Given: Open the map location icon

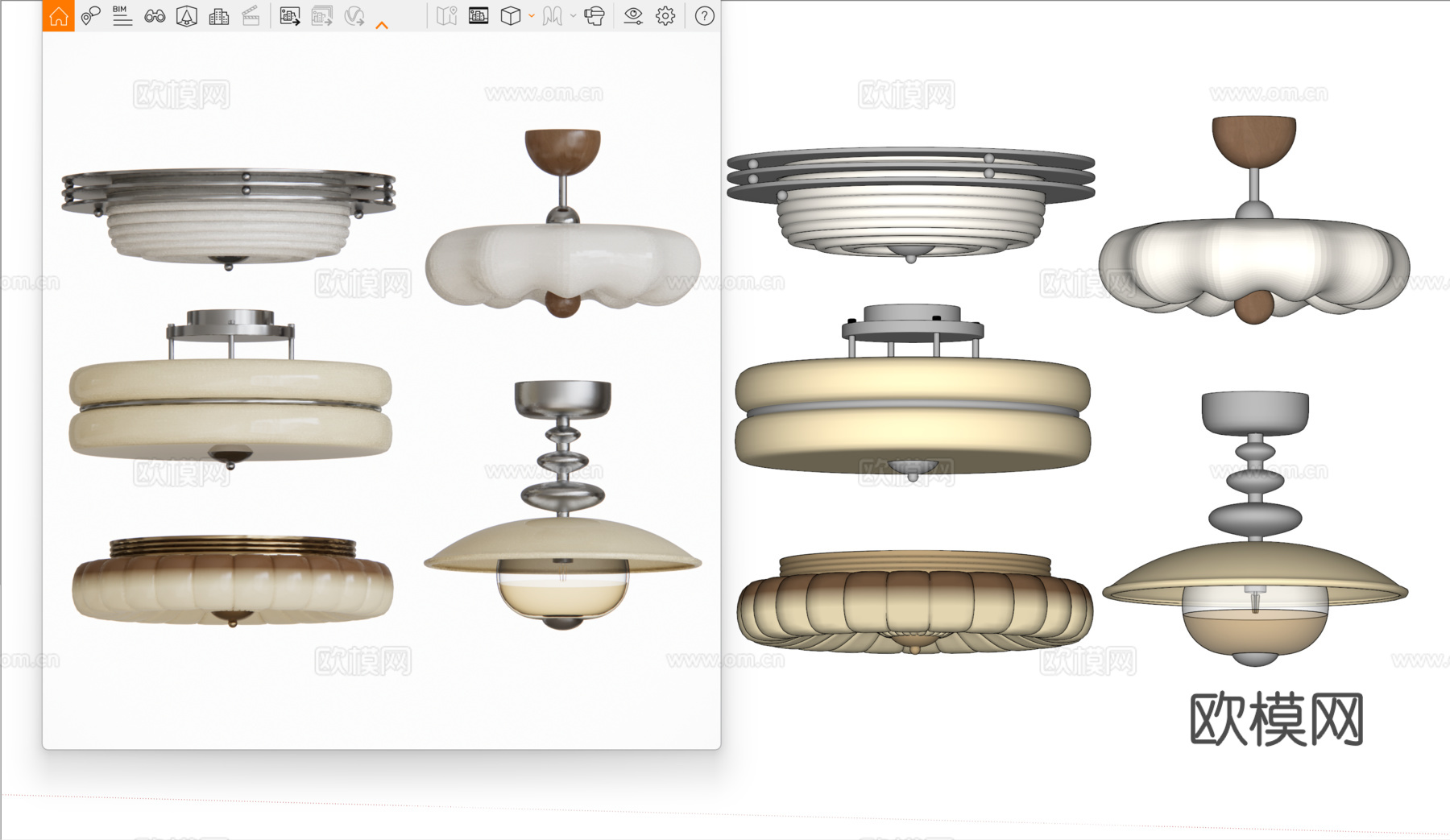Looking at the screenshot, I should coord(446,16).
